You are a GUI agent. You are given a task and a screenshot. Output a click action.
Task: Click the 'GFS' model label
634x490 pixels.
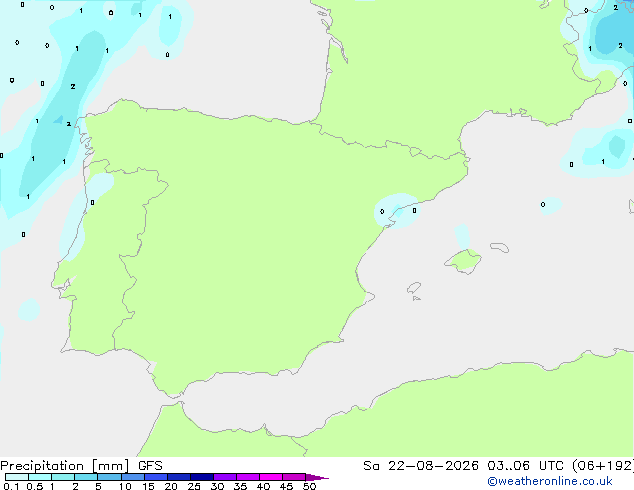(150, 466)
